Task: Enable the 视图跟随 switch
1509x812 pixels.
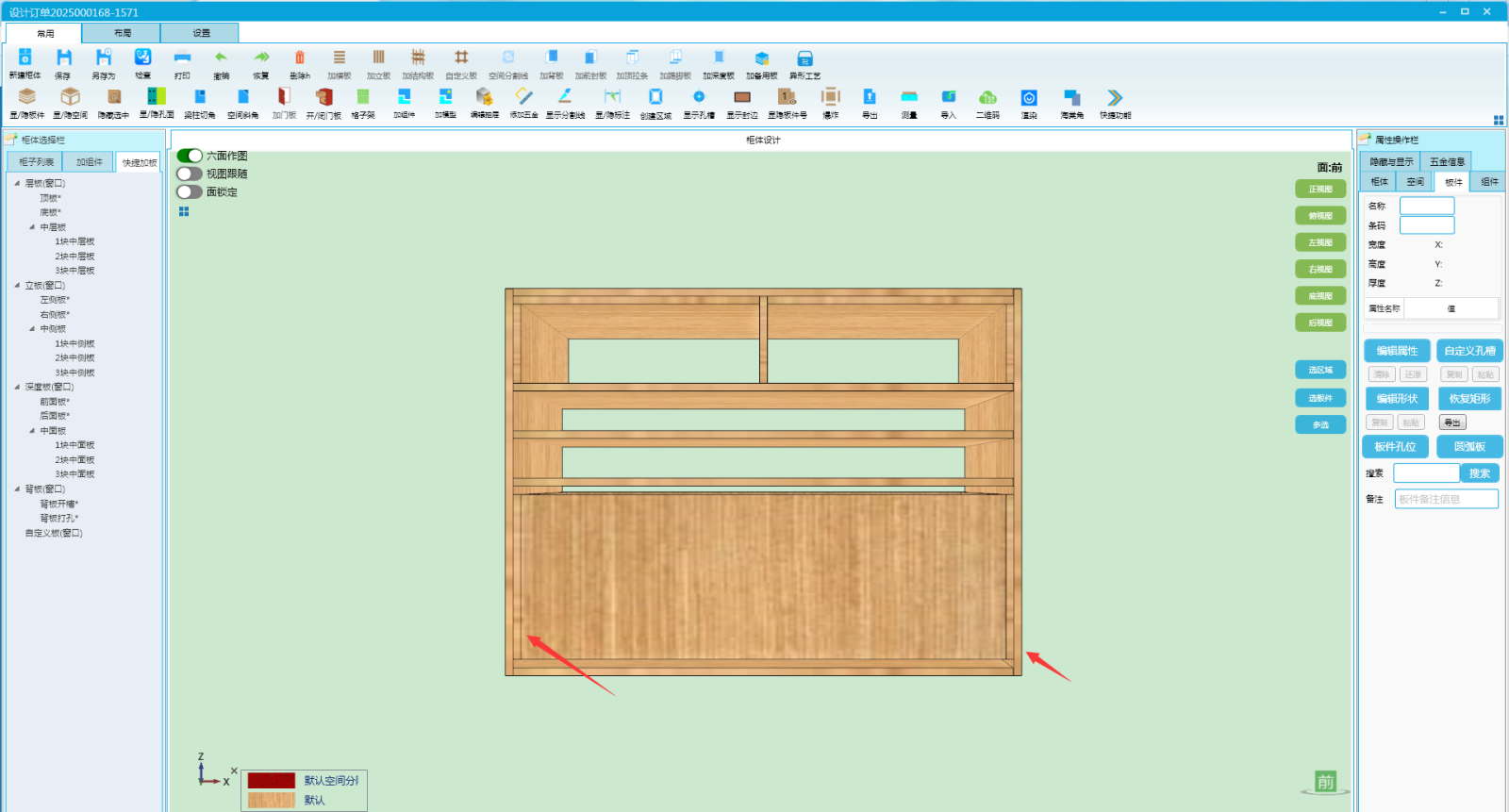Action: [190, 174]
